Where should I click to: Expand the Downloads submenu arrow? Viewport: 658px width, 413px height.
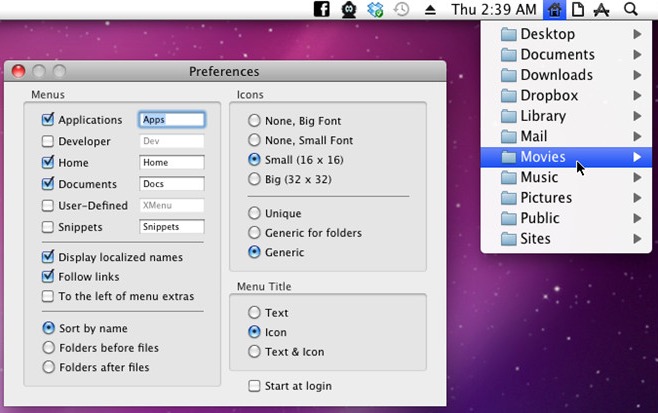pyautogui.click(x=637, y=75)
